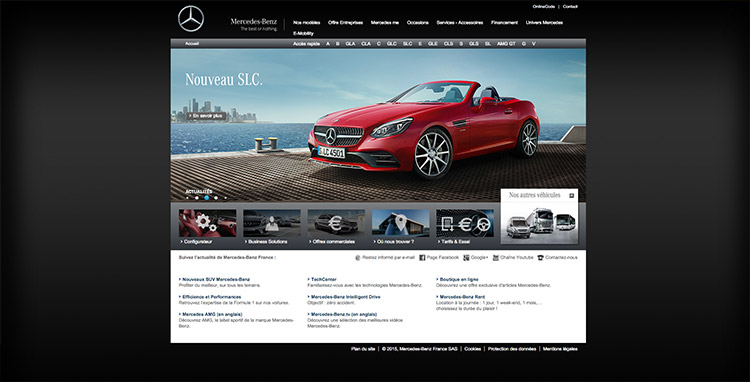Select the AMG GT quick link
Image resolution: width=750 pixels, height=382 pixels.
506,44
